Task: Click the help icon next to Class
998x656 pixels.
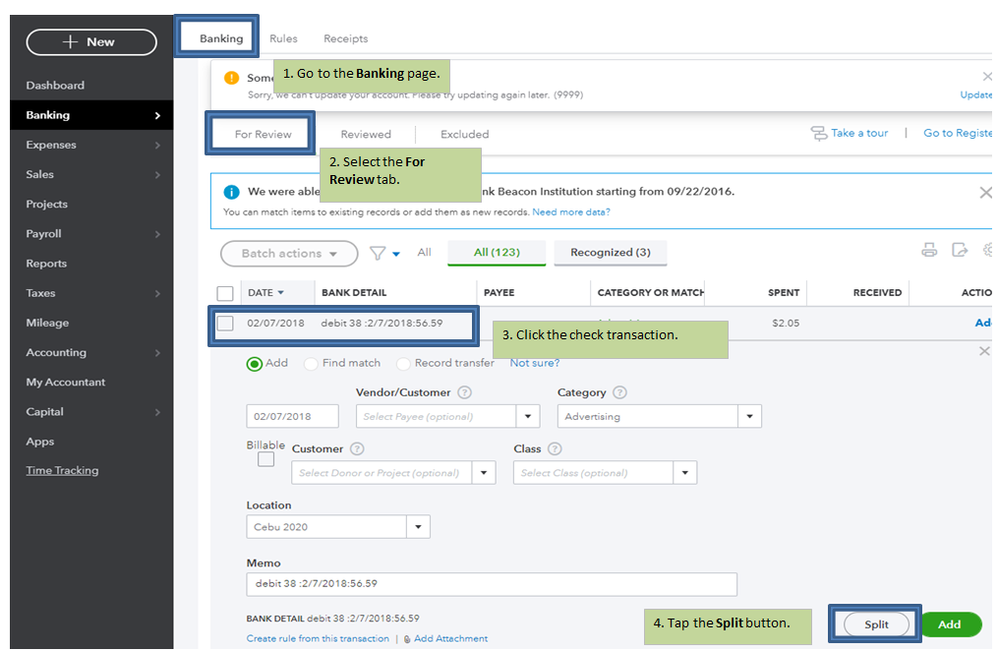Action: [x=555, y=449]
